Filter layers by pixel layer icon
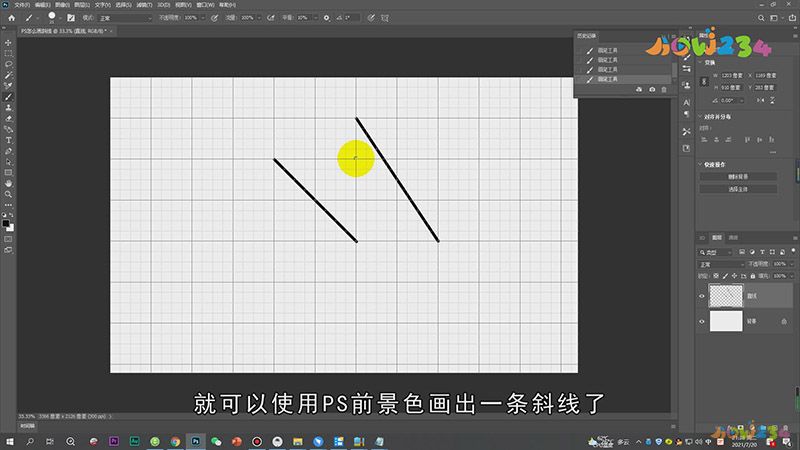This screenshot has width=800, height=450. coord(742,252)
